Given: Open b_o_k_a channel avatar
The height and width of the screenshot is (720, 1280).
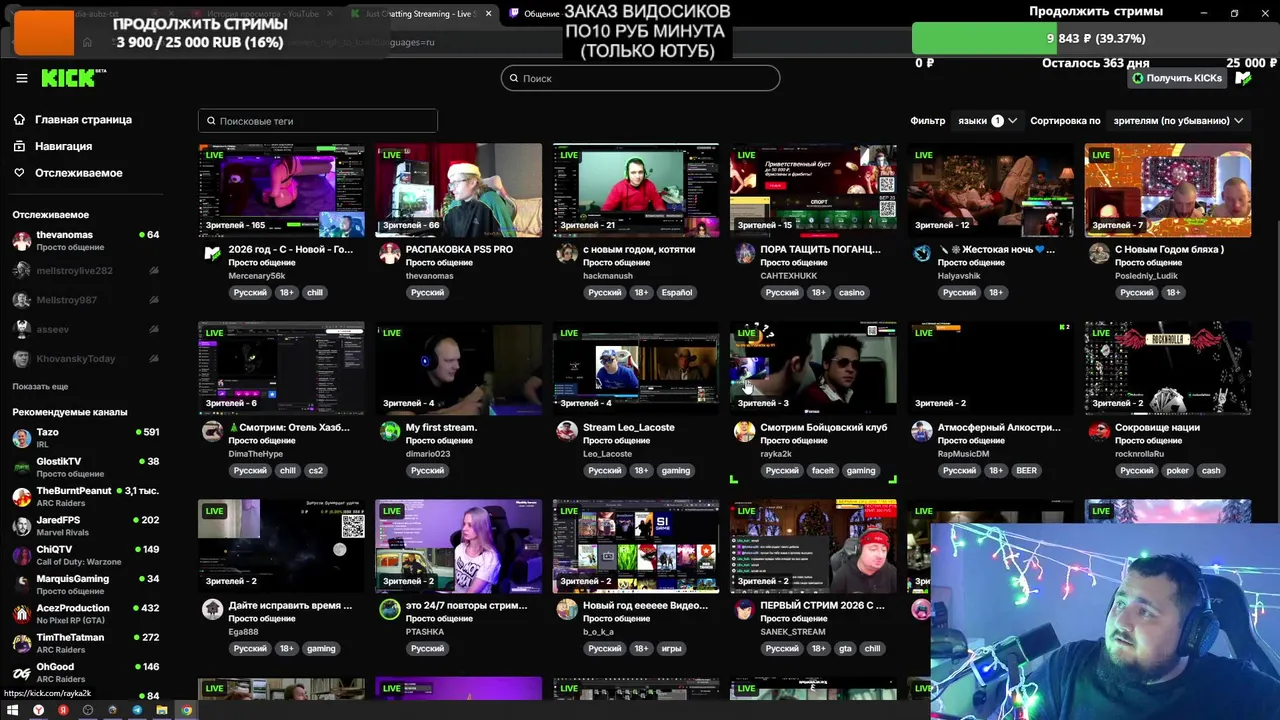Looking at the screenshot, I should click(567, 610).
